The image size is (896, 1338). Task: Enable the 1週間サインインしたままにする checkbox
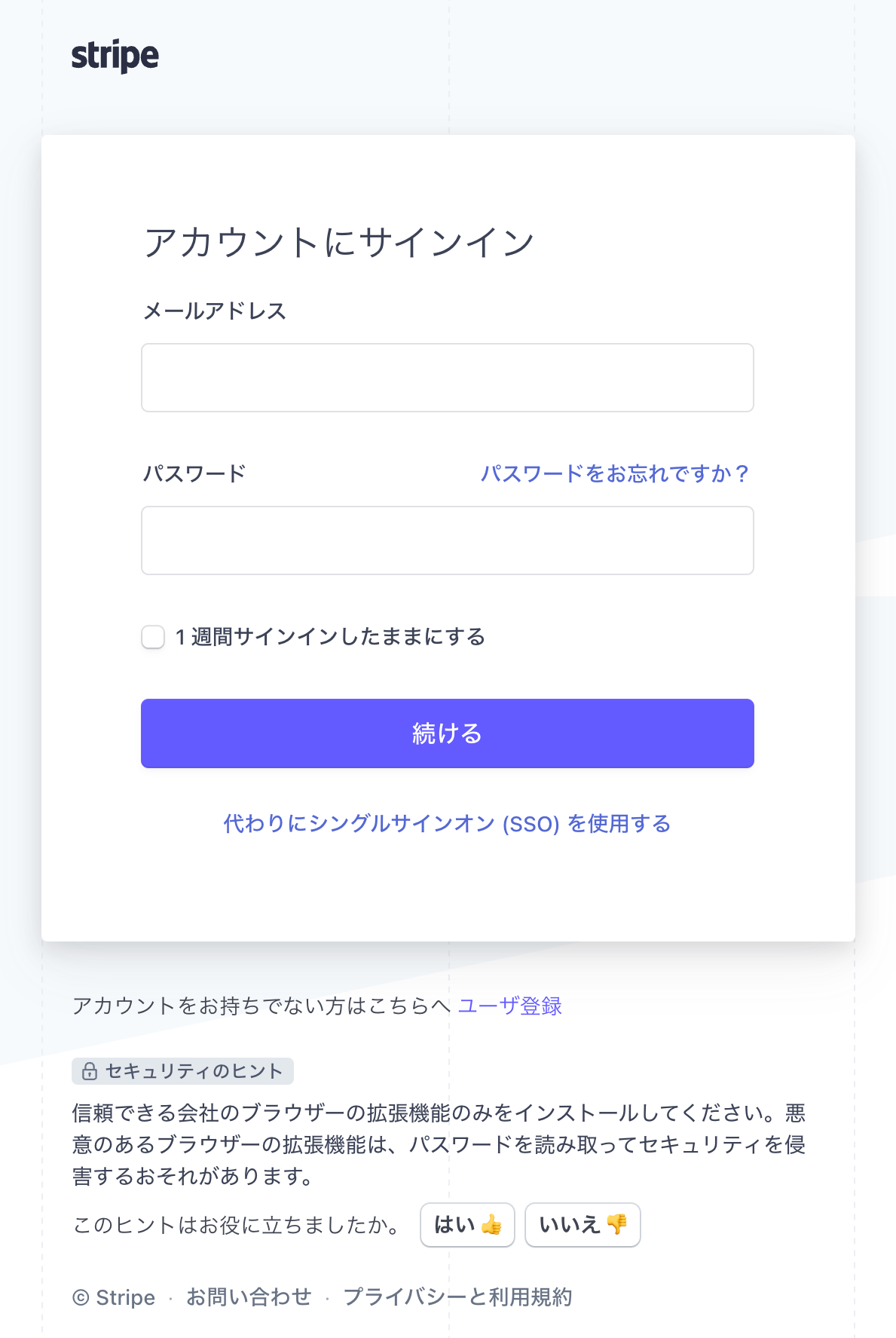[152, 637]
